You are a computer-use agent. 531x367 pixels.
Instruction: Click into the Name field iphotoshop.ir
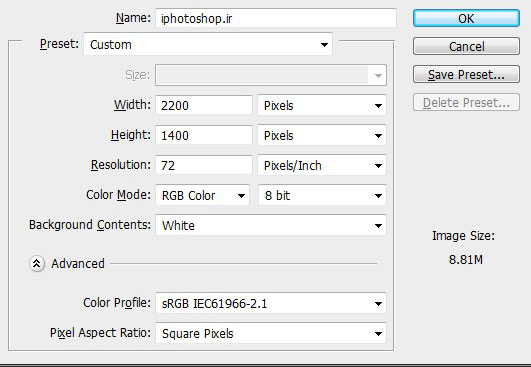point(276,18)
